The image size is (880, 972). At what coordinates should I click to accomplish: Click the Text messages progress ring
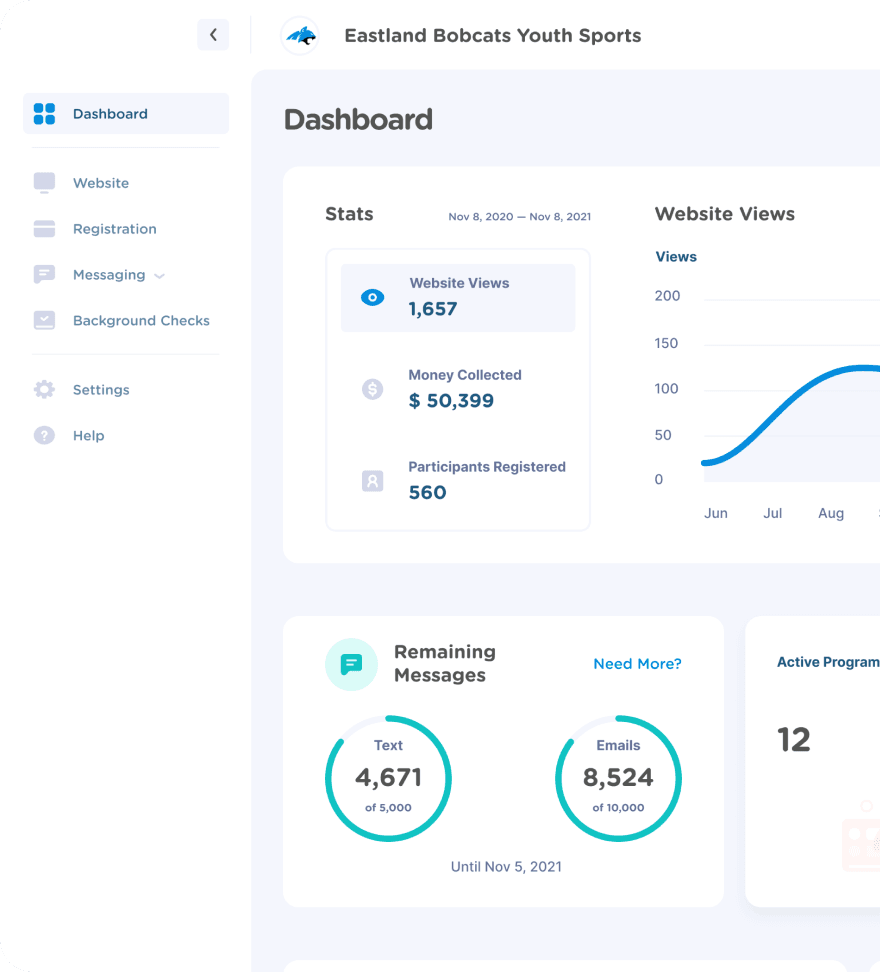pos(388,778)
